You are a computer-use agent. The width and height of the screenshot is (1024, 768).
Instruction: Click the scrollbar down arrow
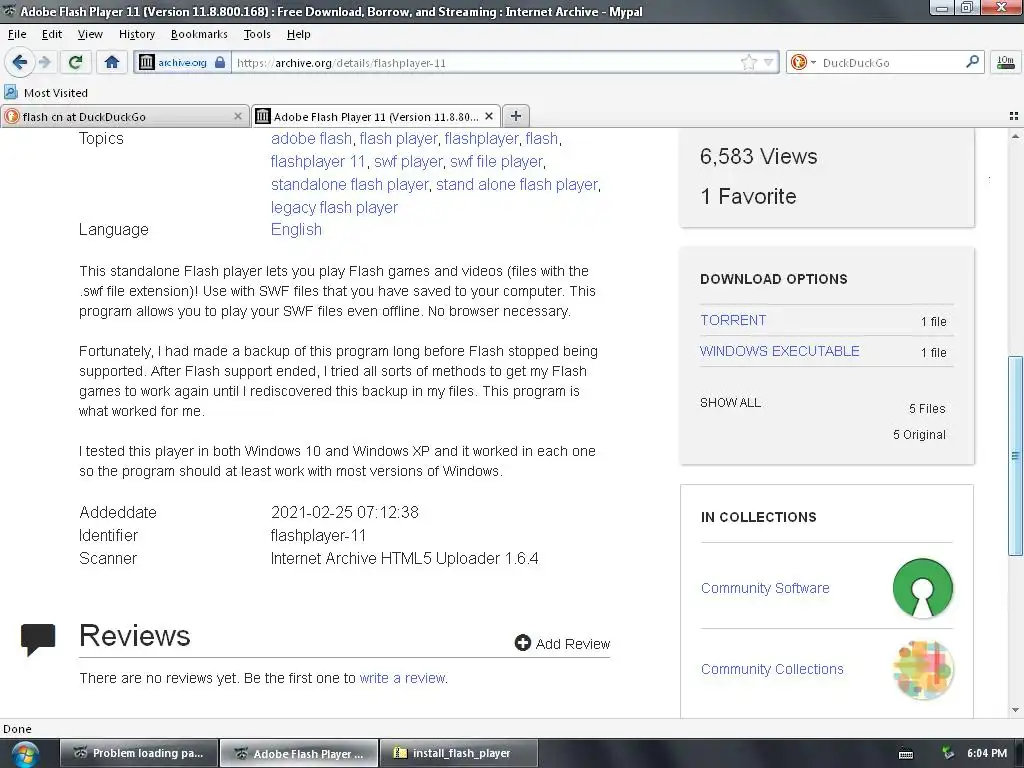1015,710
